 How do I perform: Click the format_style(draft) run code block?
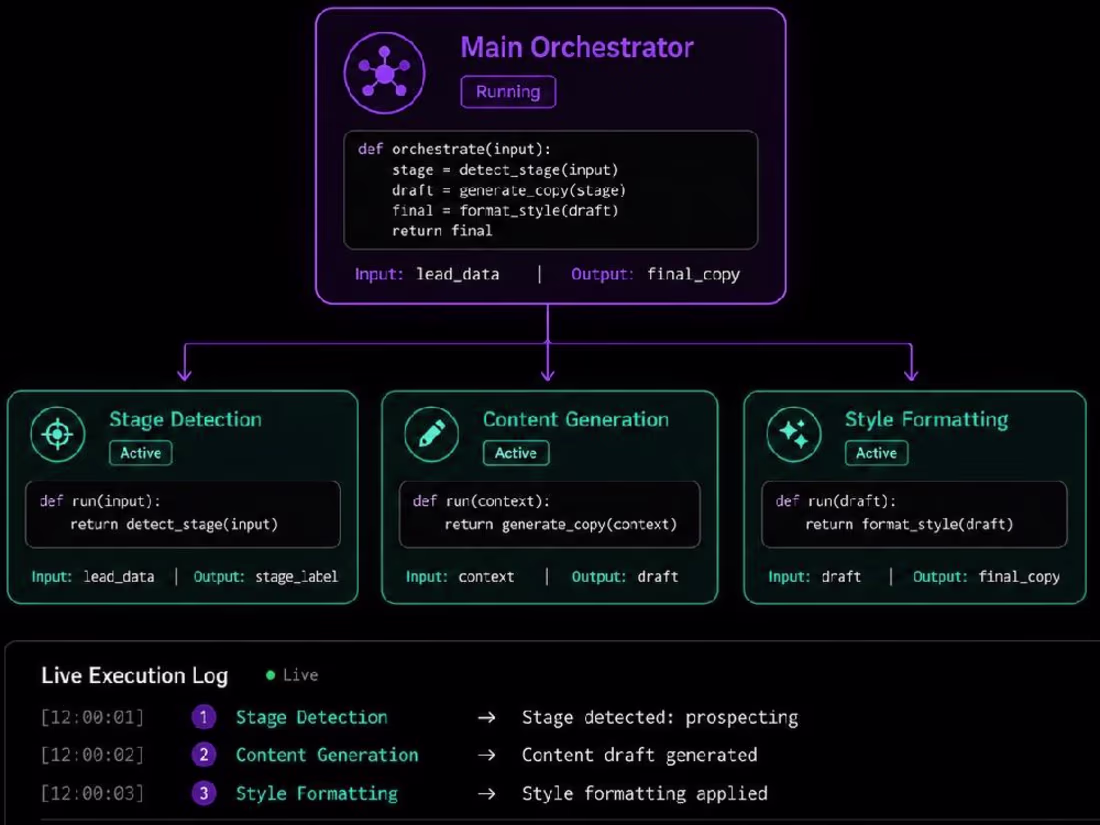[914, 514]
